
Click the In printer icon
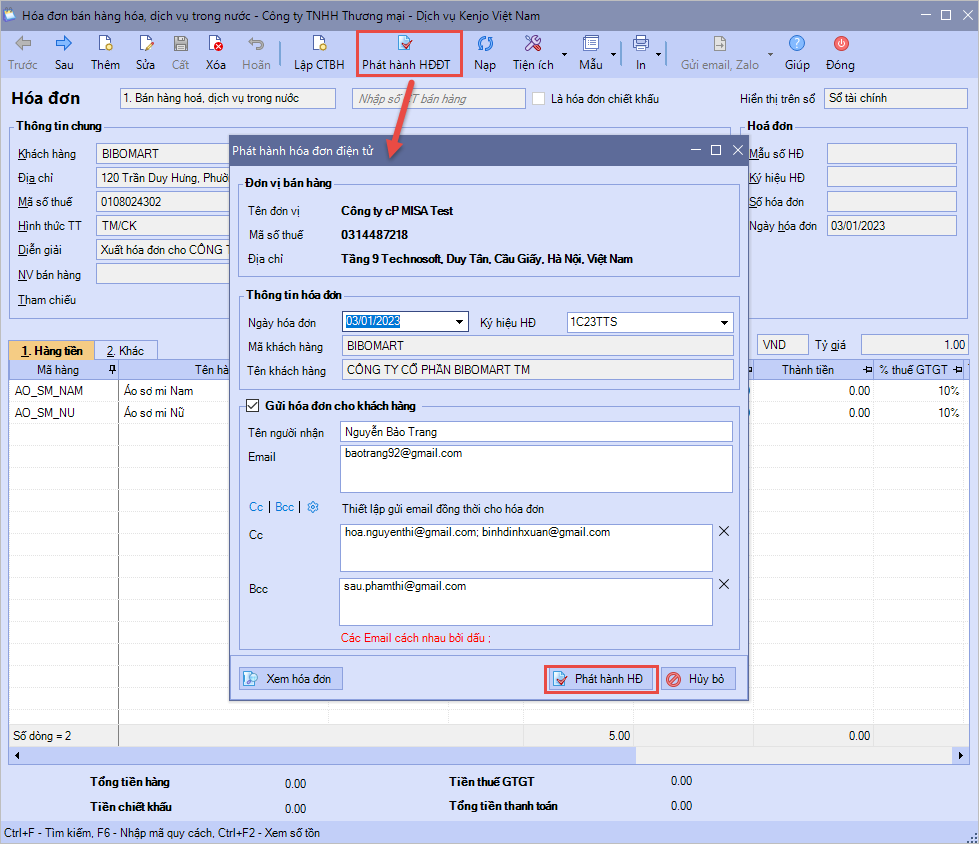(x=641, y=44)
